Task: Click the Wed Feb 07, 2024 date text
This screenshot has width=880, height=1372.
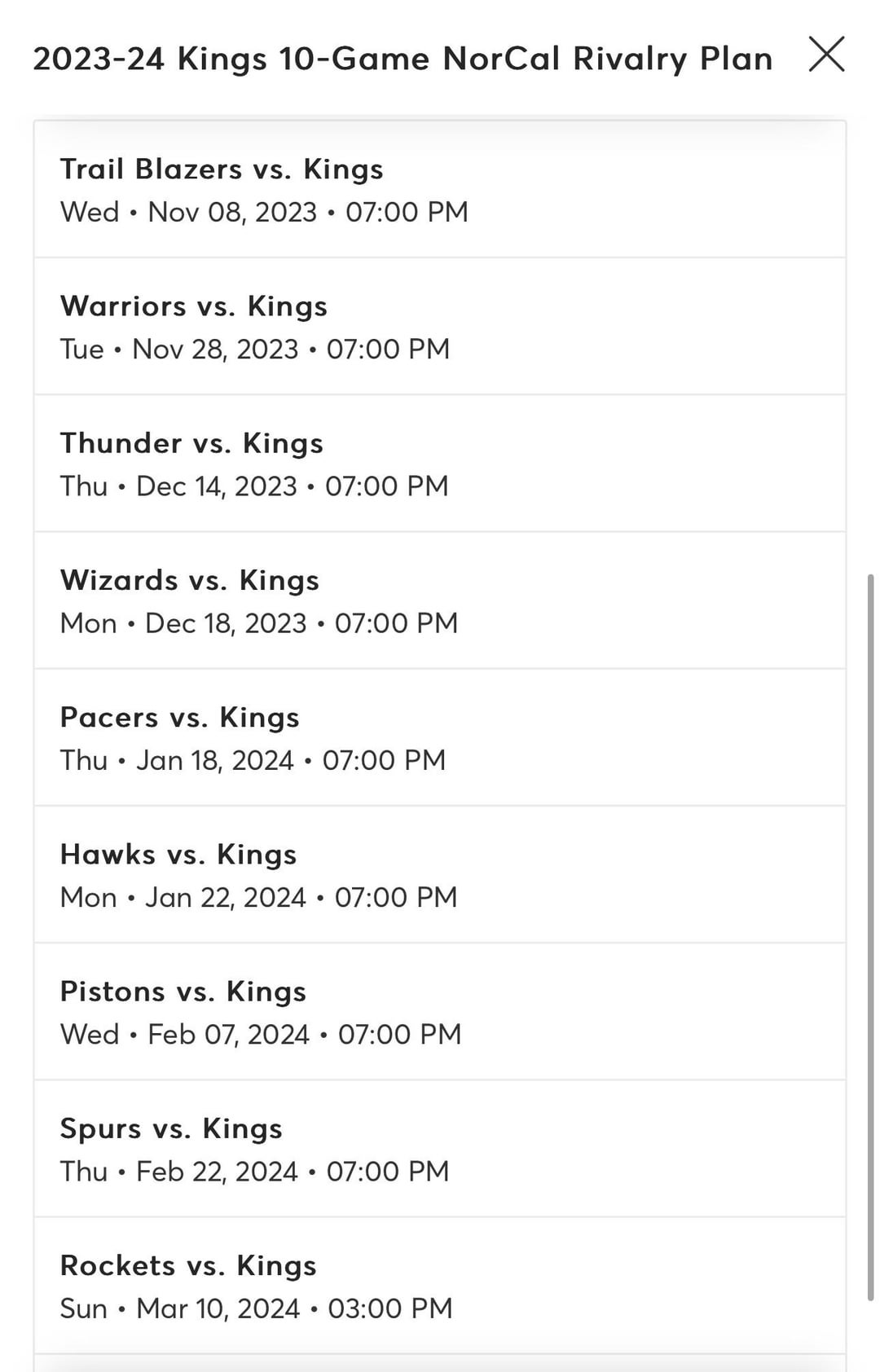Action: click(261, 1035)
